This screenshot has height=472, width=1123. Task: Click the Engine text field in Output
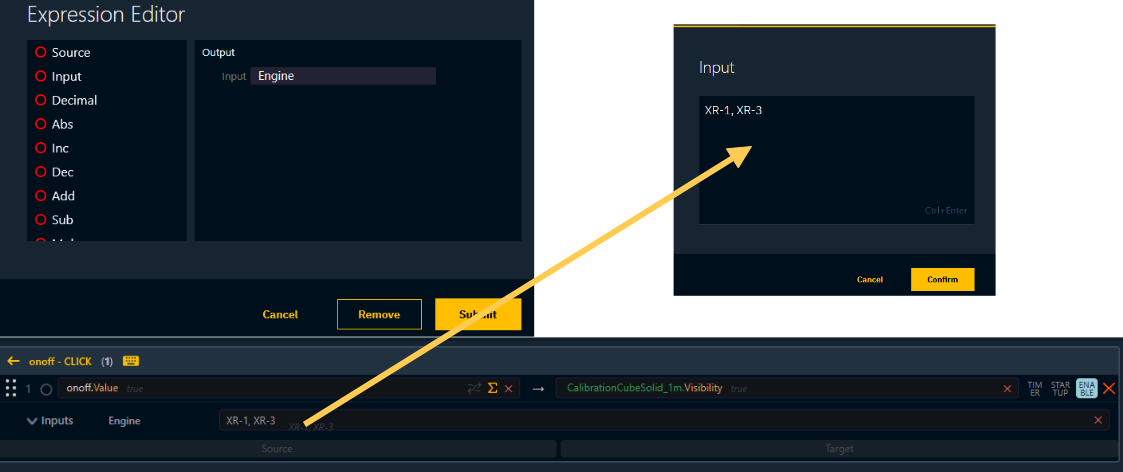[x=343, y=76]
